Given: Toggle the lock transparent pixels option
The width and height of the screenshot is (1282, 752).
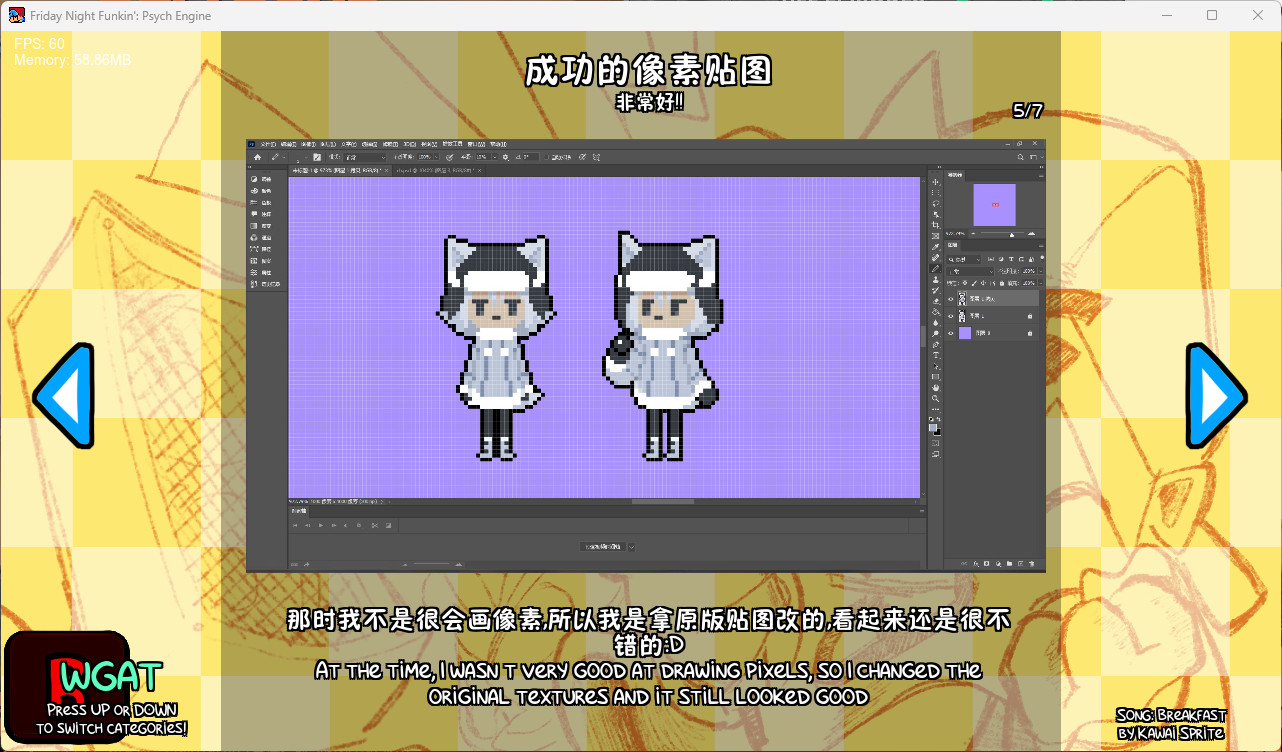Looking at the screenshot, I should pos(965,283).
